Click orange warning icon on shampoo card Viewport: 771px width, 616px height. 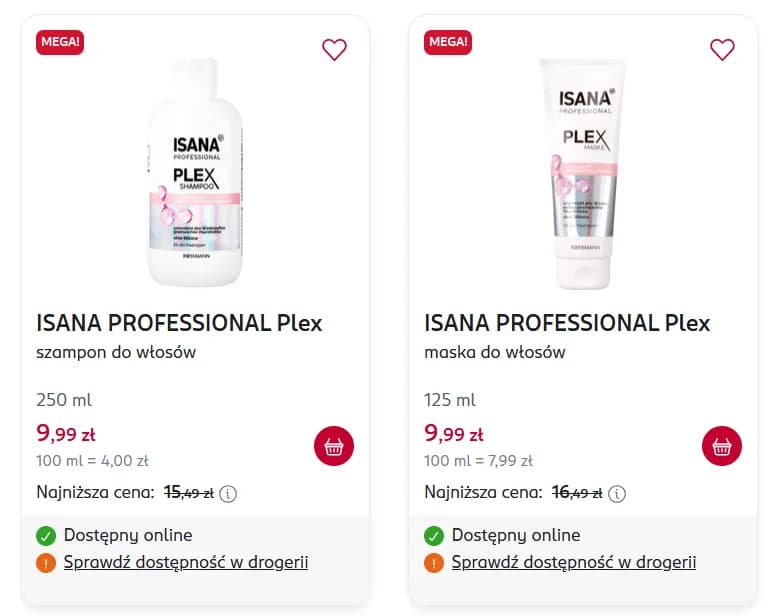[45, 563]
